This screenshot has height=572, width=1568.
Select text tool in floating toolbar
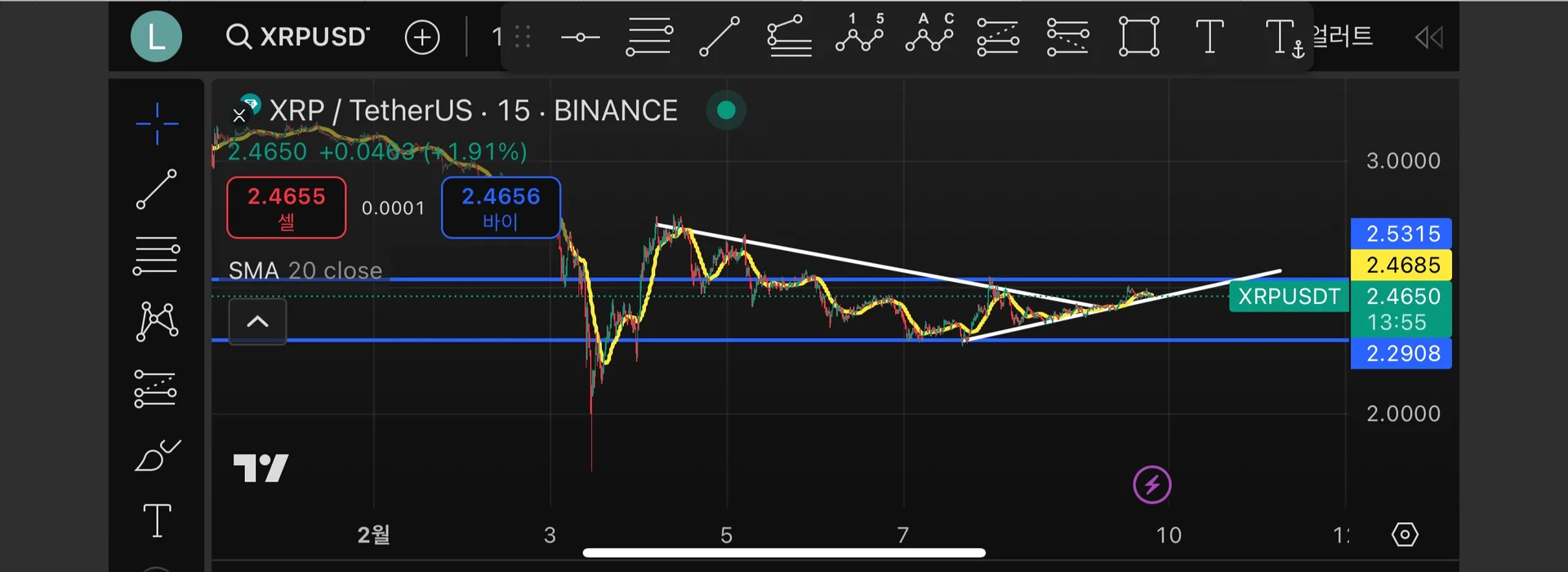[1209, 37]
